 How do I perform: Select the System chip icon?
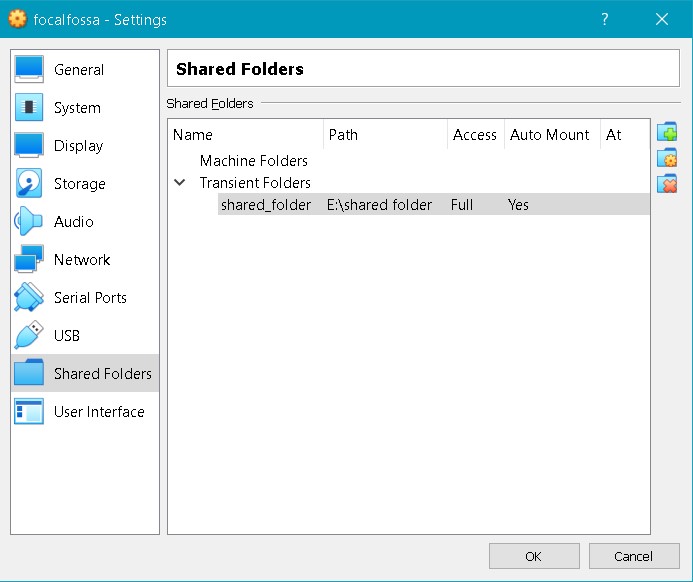click(x=29, y=108)
